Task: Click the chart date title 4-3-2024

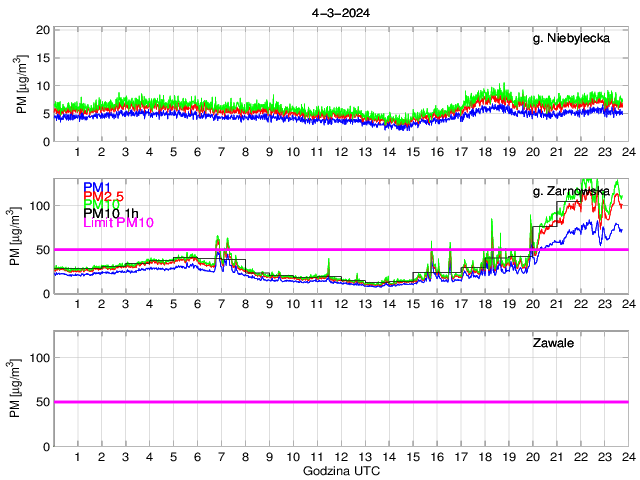Action: (341, 13)
